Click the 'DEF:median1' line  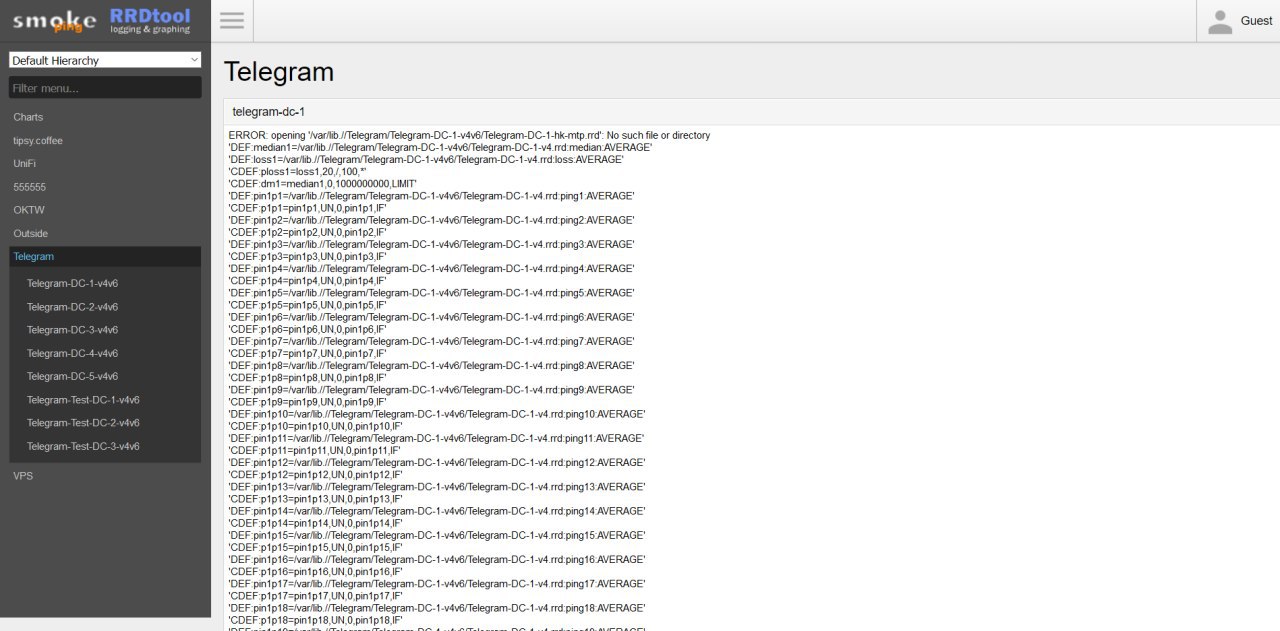coord(440,147)
